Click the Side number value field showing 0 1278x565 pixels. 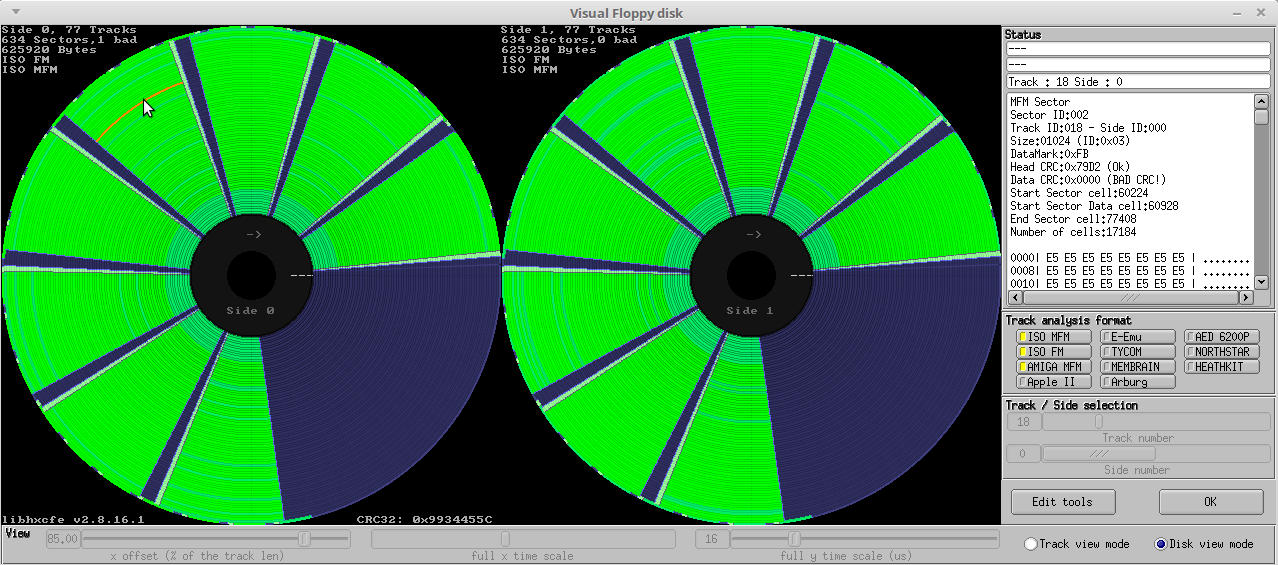1024,454
